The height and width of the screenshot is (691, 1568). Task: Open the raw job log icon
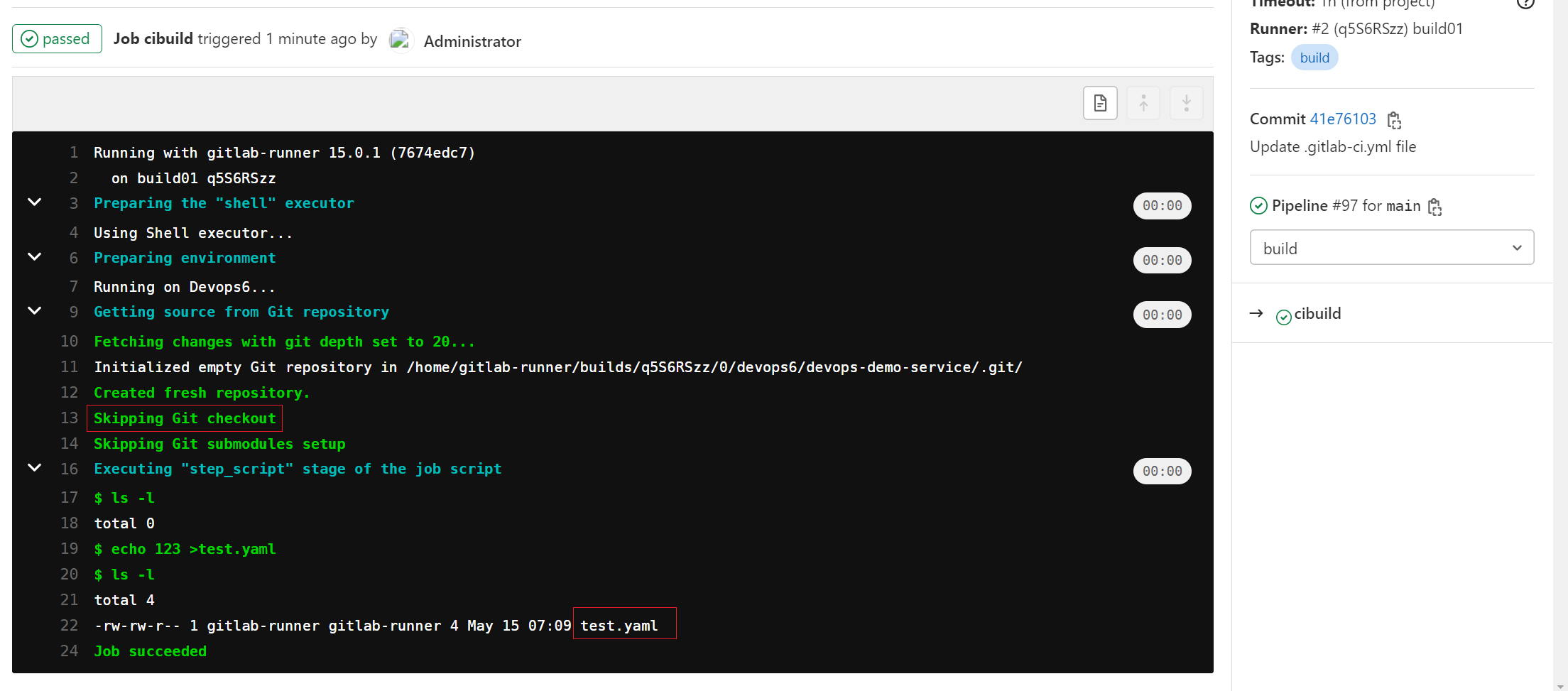tap(1100, 103)
